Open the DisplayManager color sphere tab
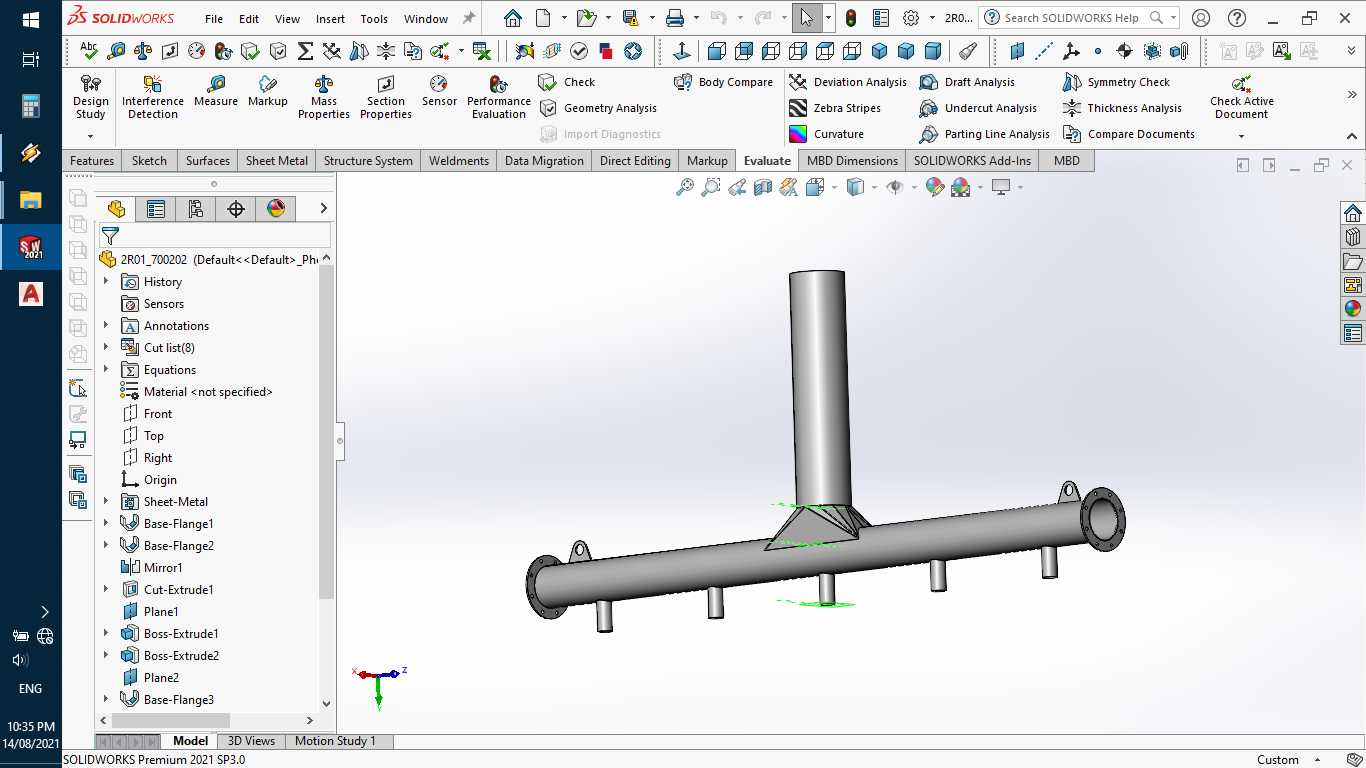This screenshot has width=1366, height=768. coord(276,208)
